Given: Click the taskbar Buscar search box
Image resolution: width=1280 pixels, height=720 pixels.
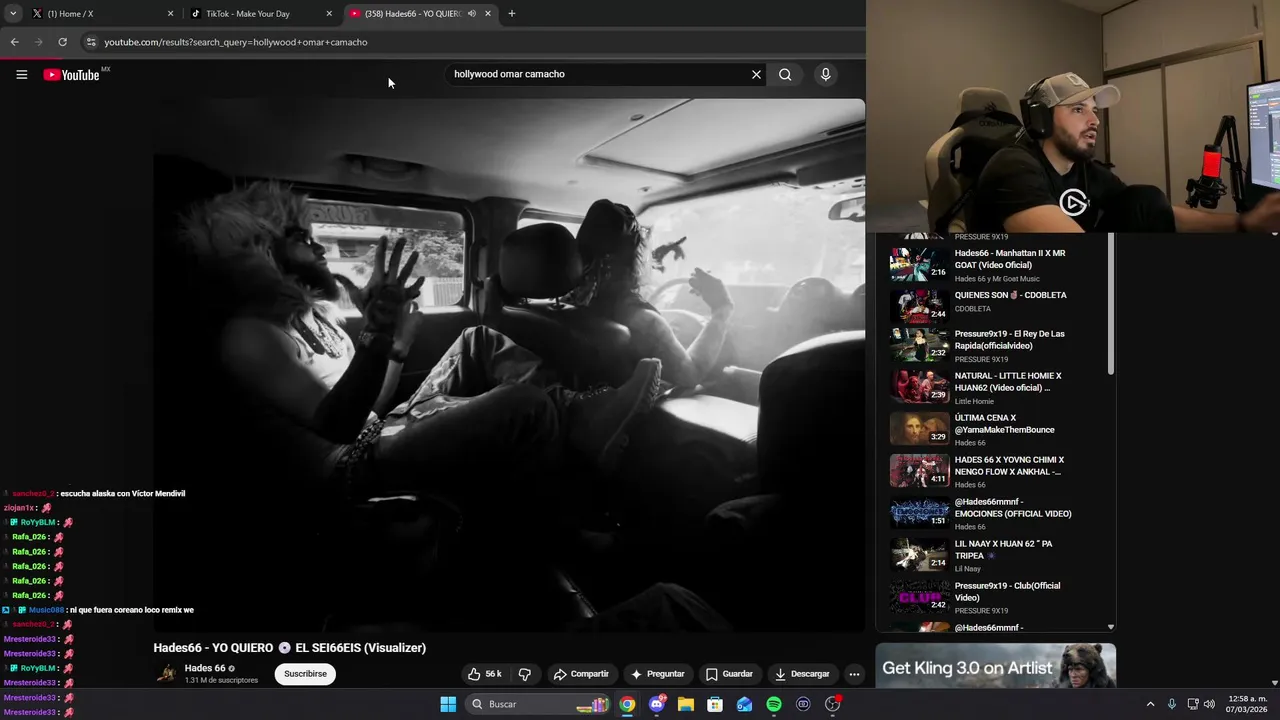Looking at the screenshot, I should point(540,704).
